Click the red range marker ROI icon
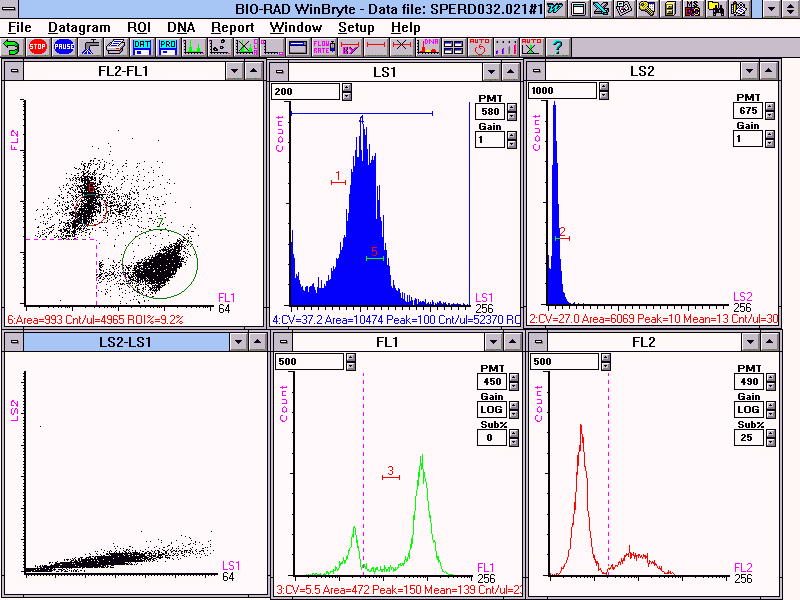Screen dimensions: 800x600 pos(376,47)
